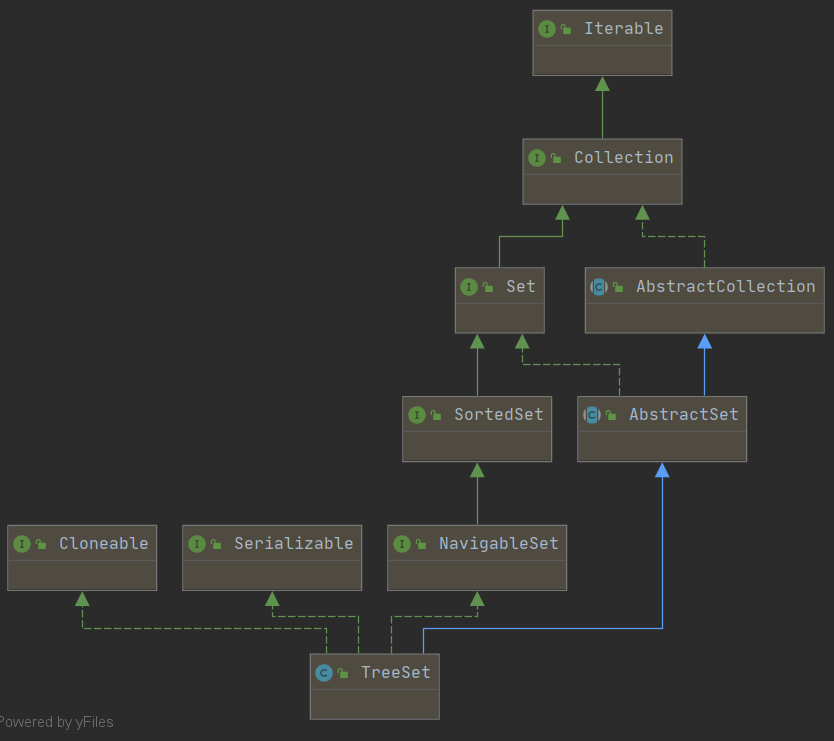
Task: Click the green interface icon beside Set
Action: tap(468, 287)
